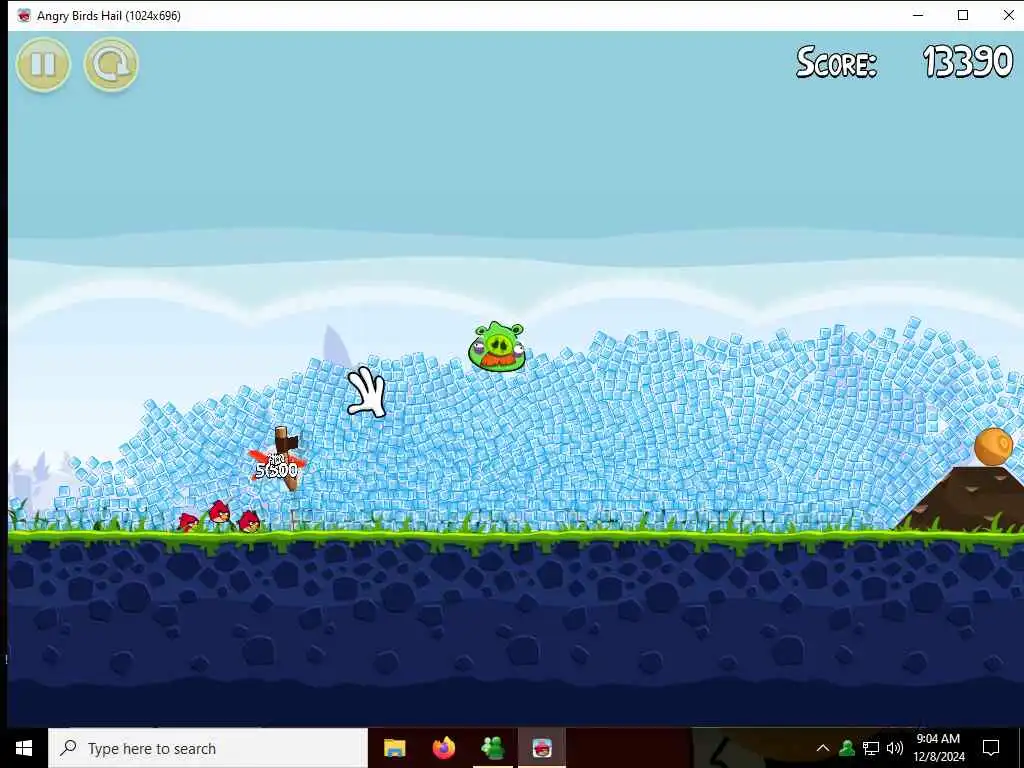Open the volume control in tray

[895, 748]
